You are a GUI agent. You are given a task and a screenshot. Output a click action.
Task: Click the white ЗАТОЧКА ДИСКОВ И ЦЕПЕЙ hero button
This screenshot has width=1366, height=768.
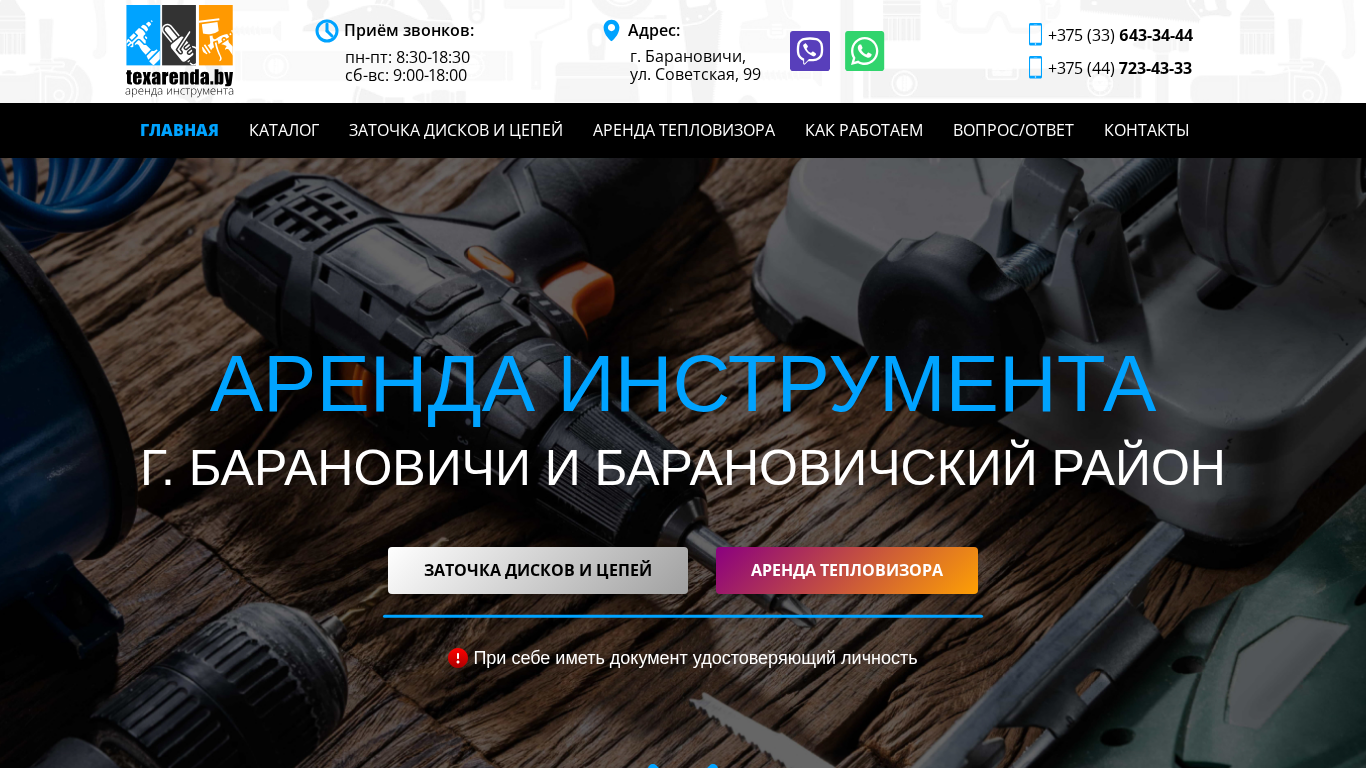pos(538,570)
